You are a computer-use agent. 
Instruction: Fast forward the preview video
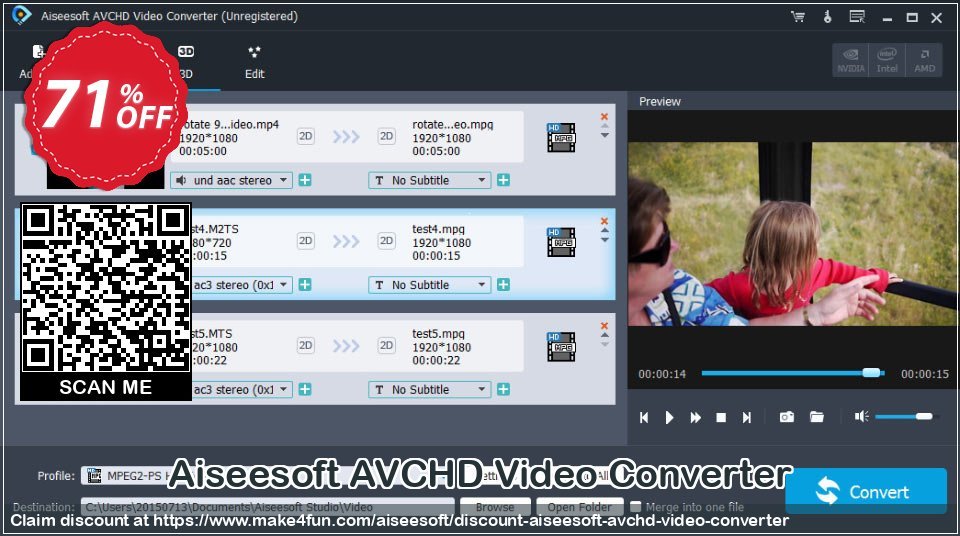point(696,417)
